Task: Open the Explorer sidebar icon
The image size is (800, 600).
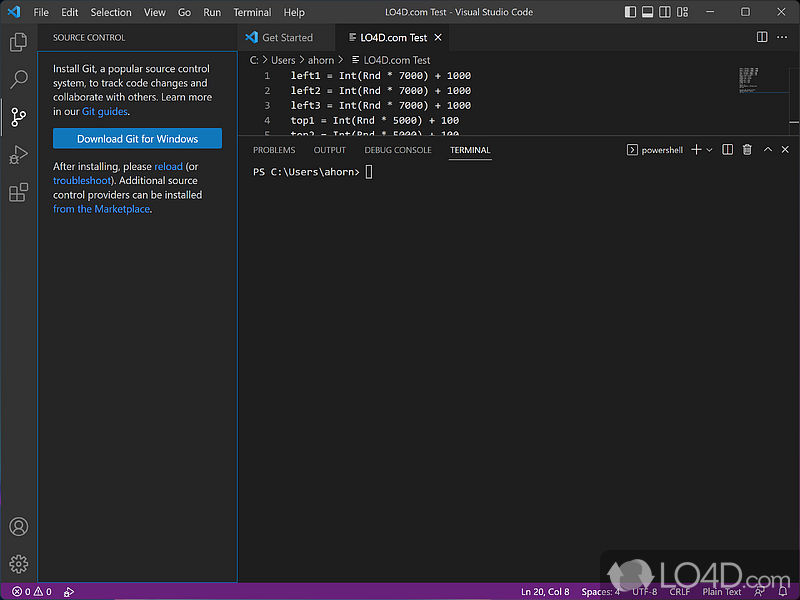Action: pyautogui.click(x=18, y=42)
